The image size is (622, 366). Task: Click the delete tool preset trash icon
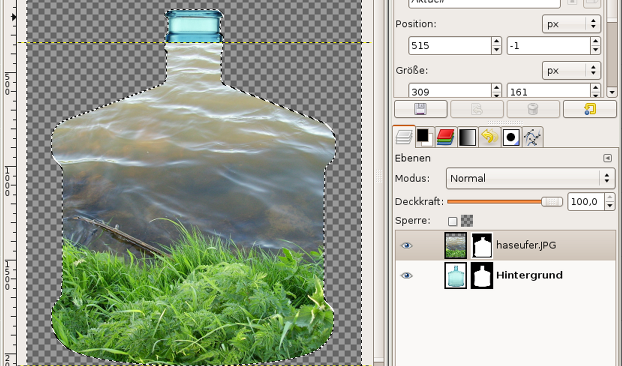click(x=533, y=109)
